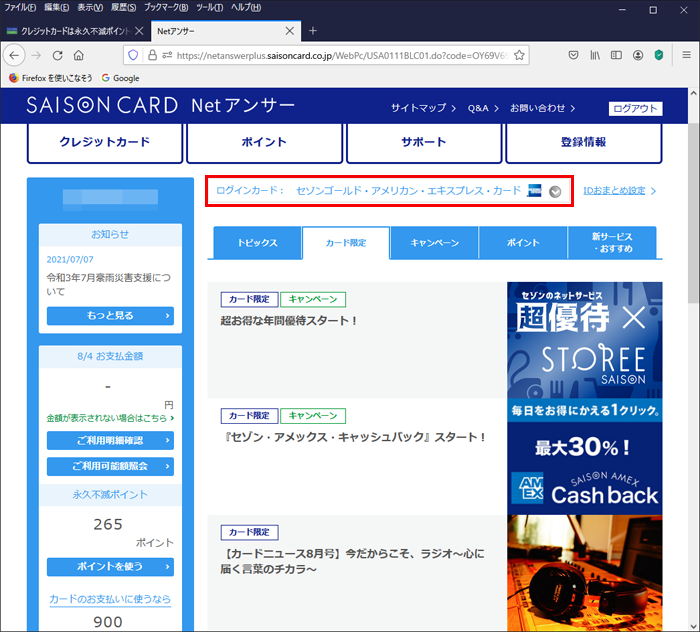Expand the login card selector dropdown arrow
Viewport: 700px width, 632px height.
(x=555, y=191)
